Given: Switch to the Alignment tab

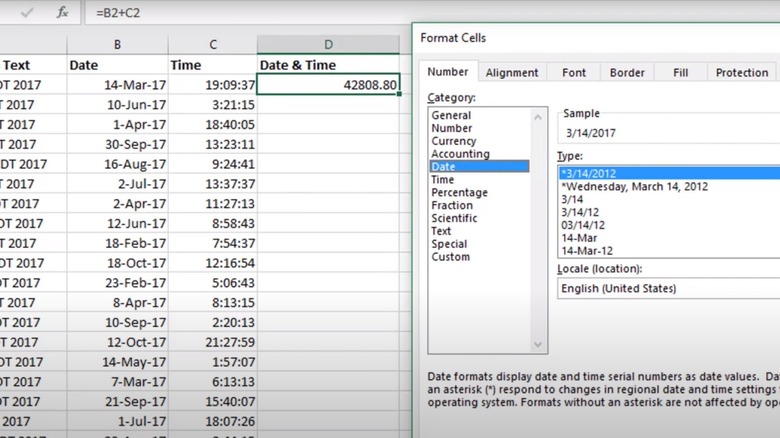Looking at the screenshot, I should click(x=512, y=72).
